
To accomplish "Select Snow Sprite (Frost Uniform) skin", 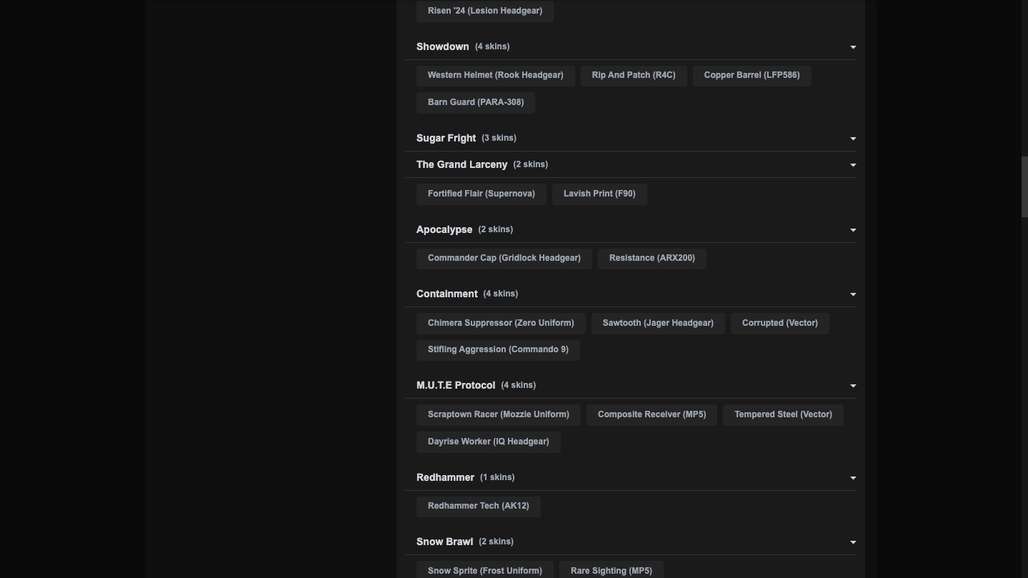I will point(484,571).
